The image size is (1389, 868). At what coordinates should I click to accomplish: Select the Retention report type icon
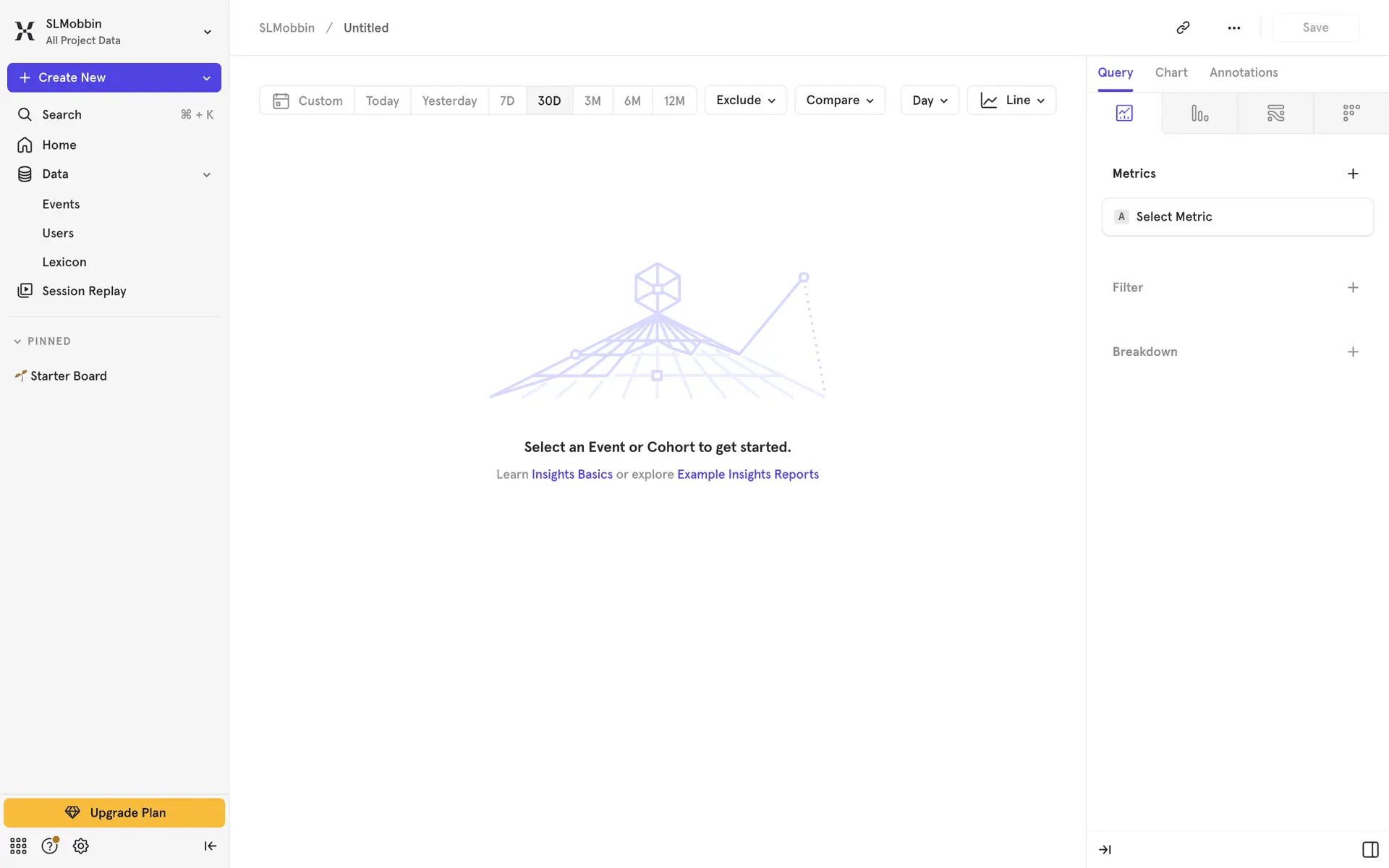coord(1351,113)
